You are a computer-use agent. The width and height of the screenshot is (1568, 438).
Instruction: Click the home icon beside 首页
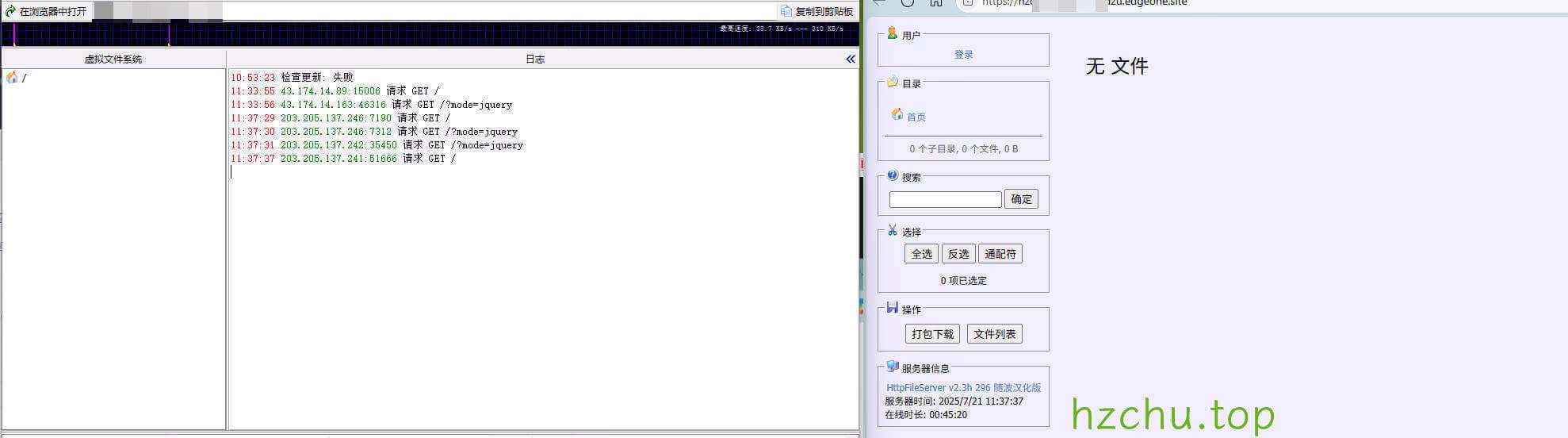[x=897, y=114]
